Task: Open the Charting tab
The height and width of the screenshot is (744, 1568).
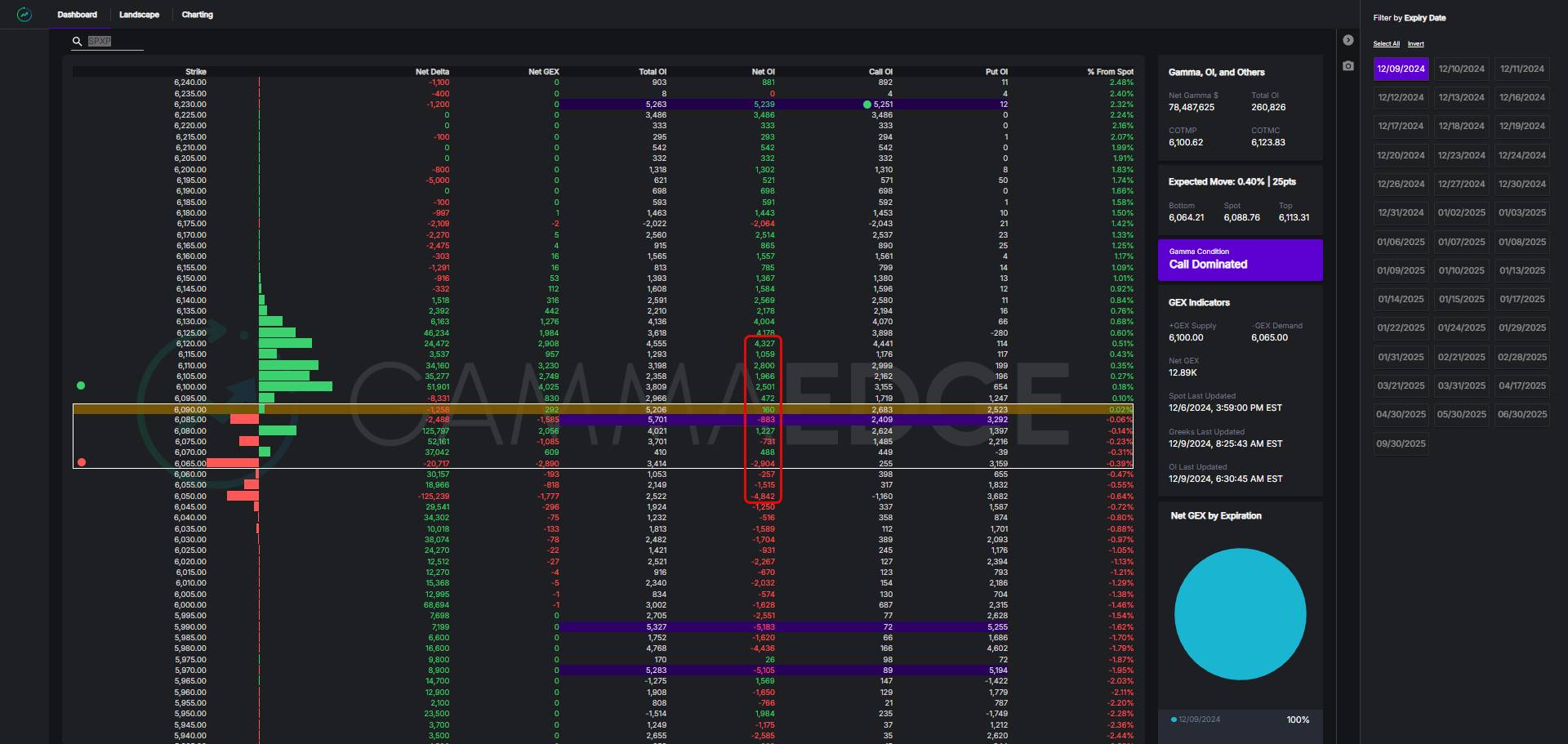Action: click(197, 15)
